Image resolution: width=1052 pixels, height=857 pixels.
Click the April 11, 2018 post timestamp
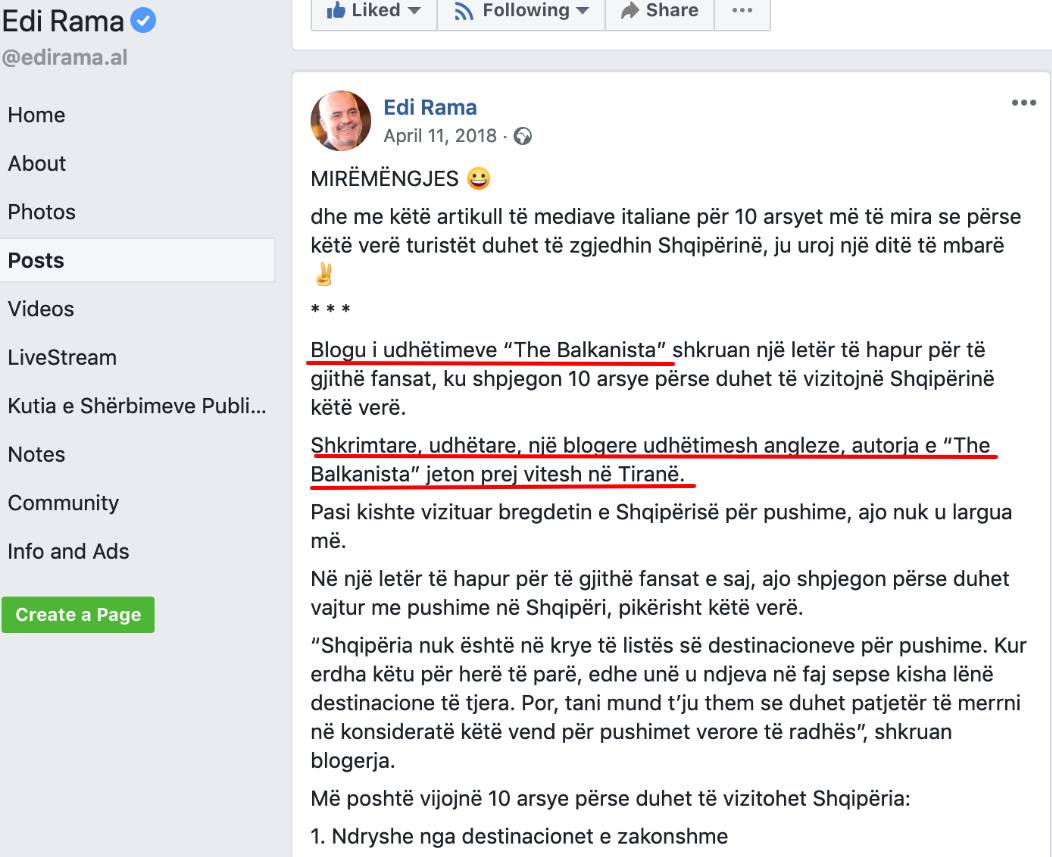click(439, 136)
